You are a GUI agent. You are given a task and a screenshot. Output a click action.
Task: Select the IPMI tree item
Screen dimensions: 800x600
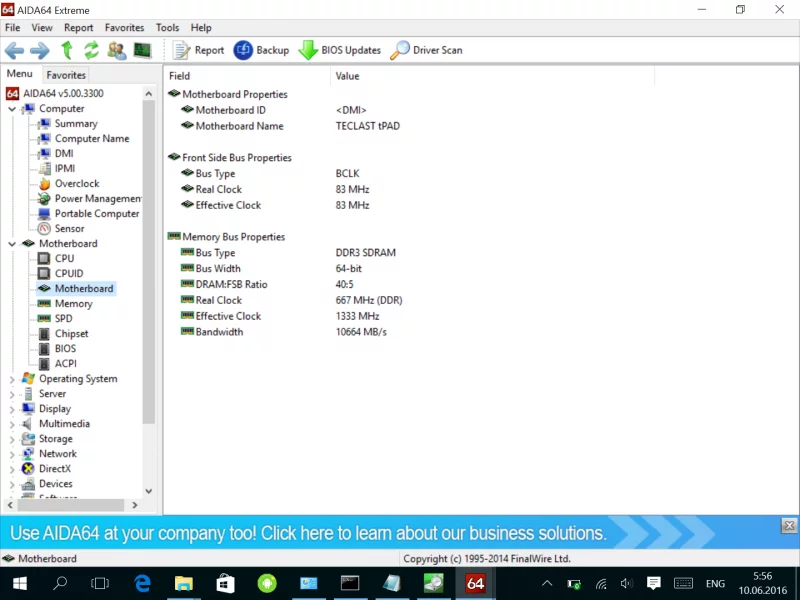tap(65, 168)
